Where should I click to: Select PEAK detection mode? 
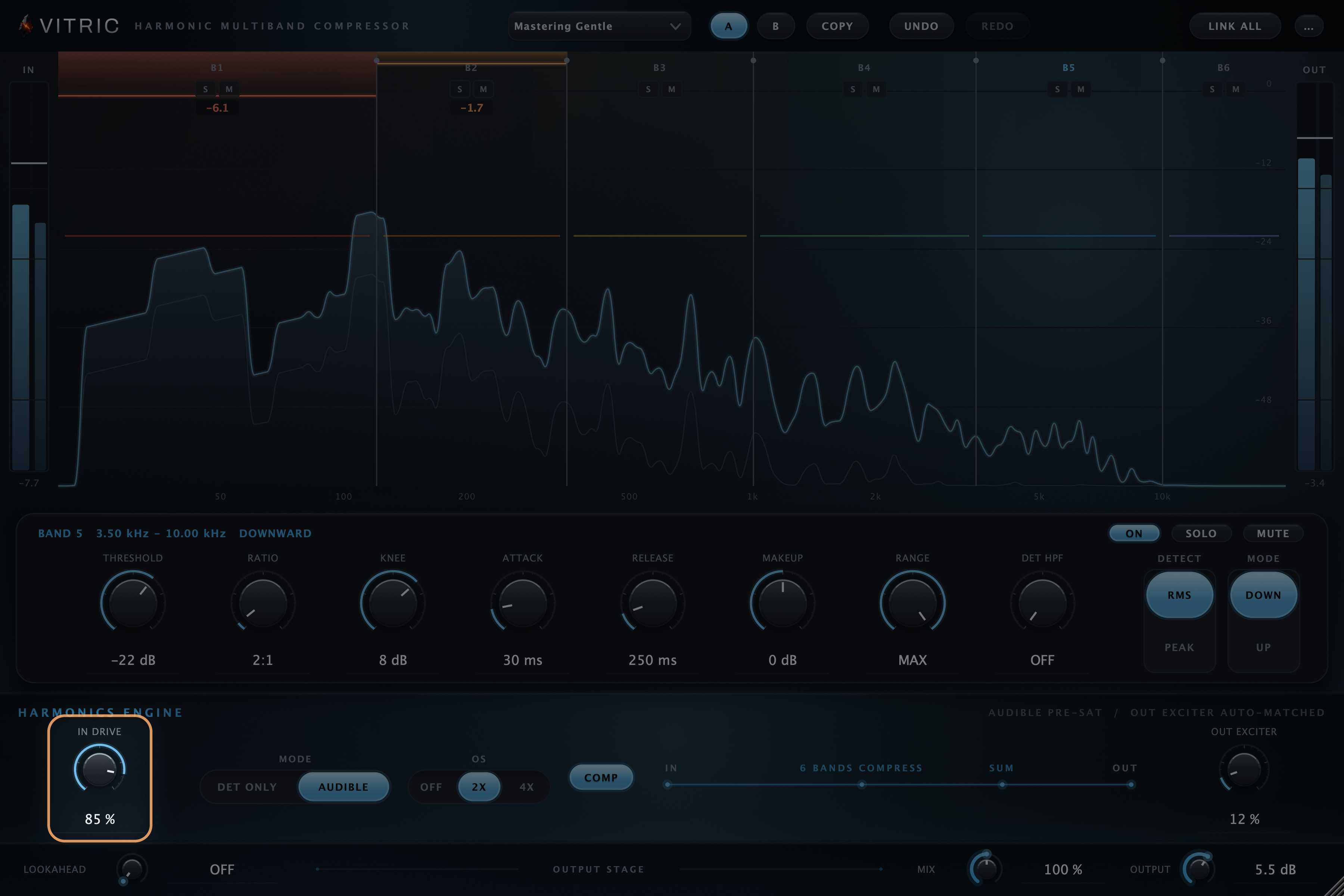click(1179, 647)
